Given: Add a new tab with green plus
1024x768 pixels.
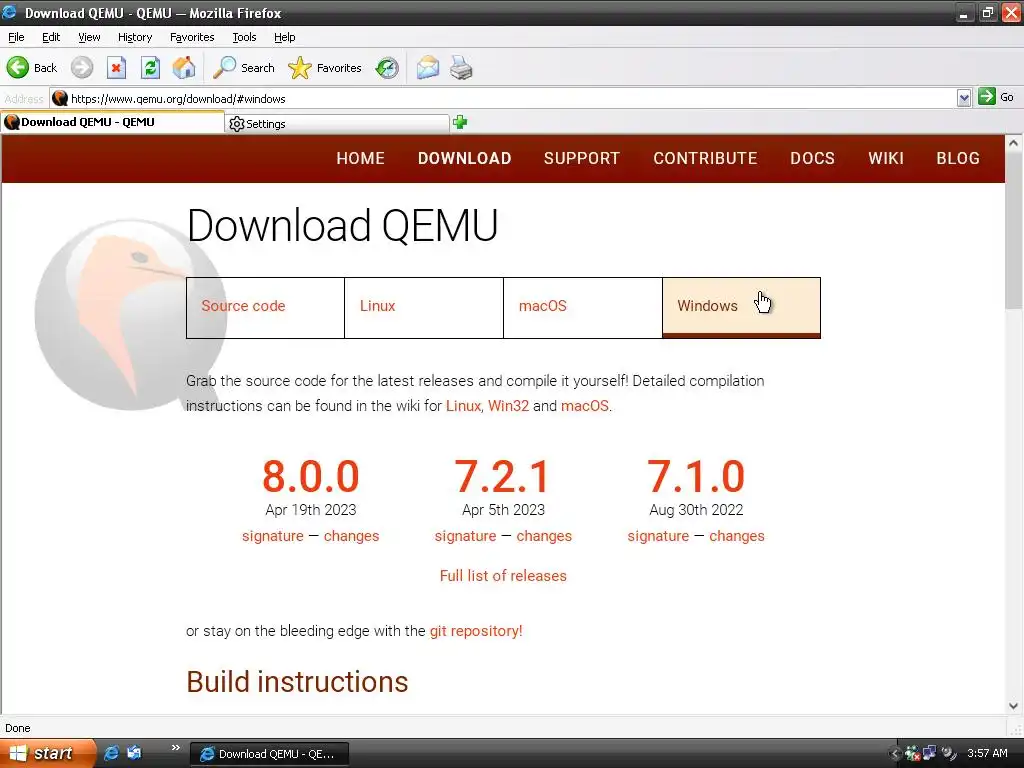Looking at the screenshot, I should 460,122.
